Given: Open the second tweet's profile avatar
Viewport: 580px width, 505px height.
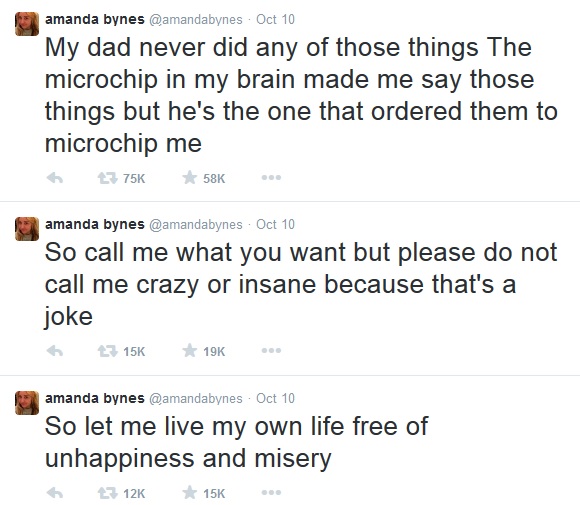Looking at the screenshot, I should click(x=27, y=229).
